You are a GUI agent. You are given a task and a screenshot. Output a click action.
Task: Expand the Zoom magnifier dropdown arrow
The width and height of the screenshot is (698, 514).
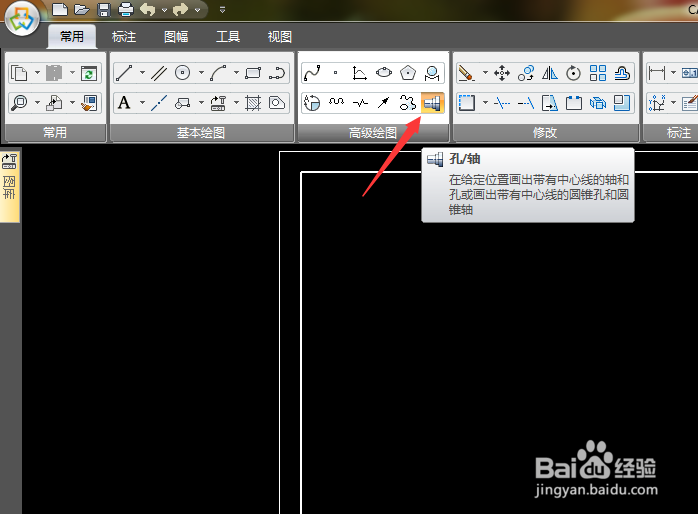(x=37, y=103)
